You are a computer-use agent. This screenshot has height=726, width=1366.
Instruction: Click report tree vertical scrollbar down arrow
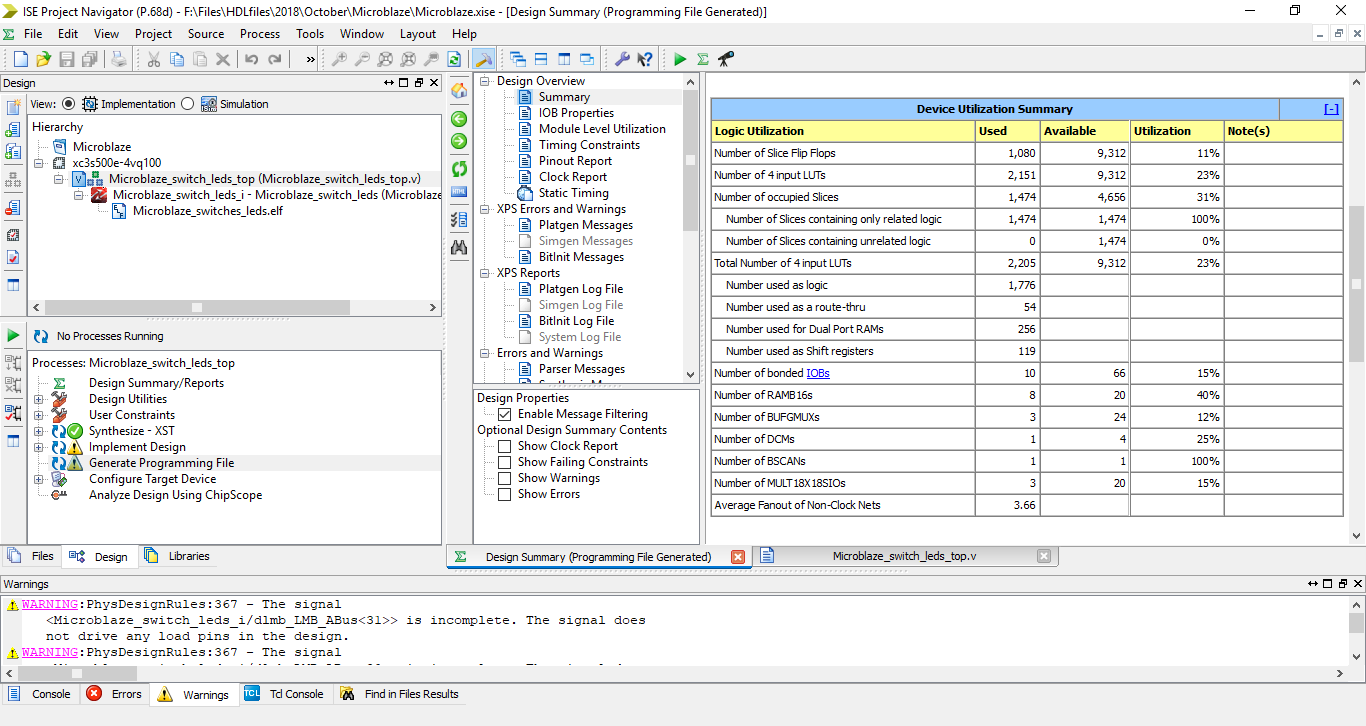coord(690,374)
